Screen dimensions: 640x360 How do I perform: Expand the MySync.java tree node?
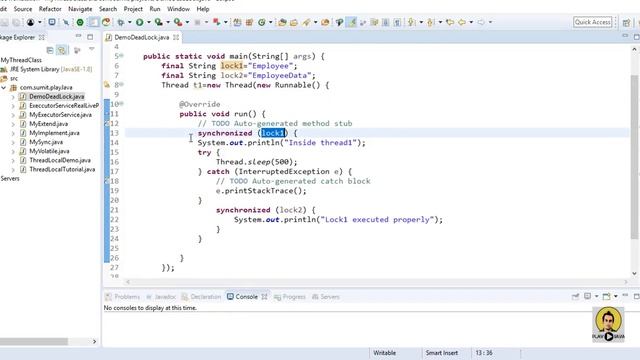coord(13,142)
